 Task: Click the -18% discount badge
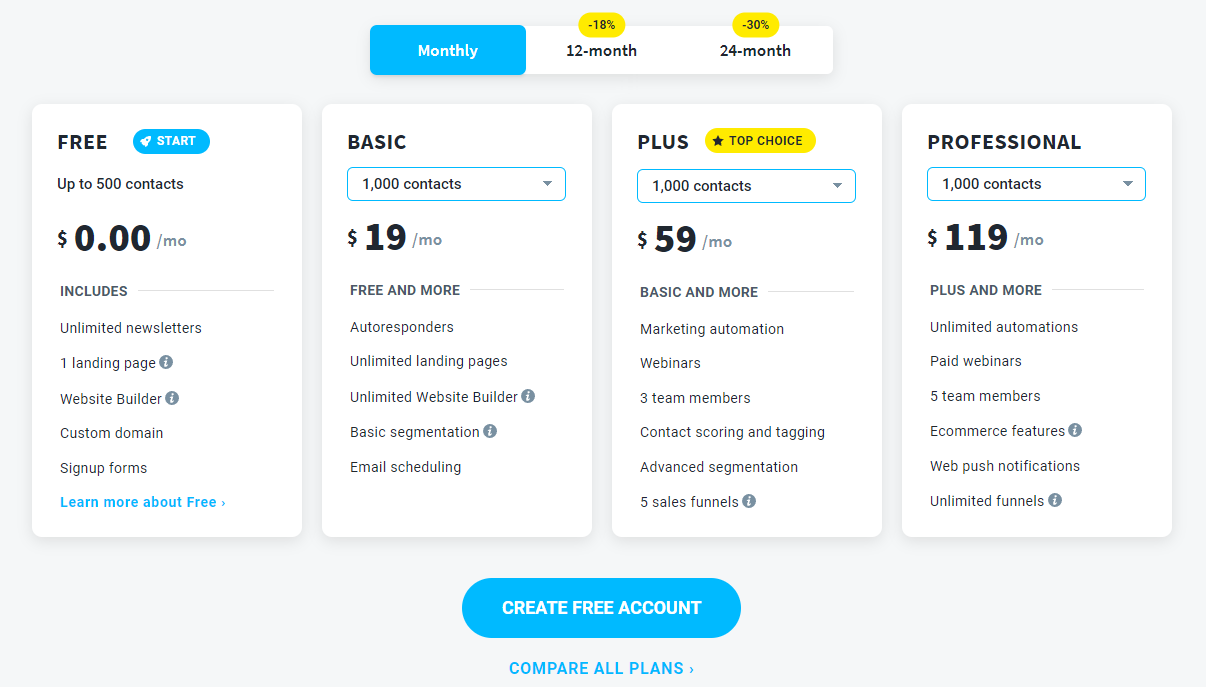(x=602, y=25)
